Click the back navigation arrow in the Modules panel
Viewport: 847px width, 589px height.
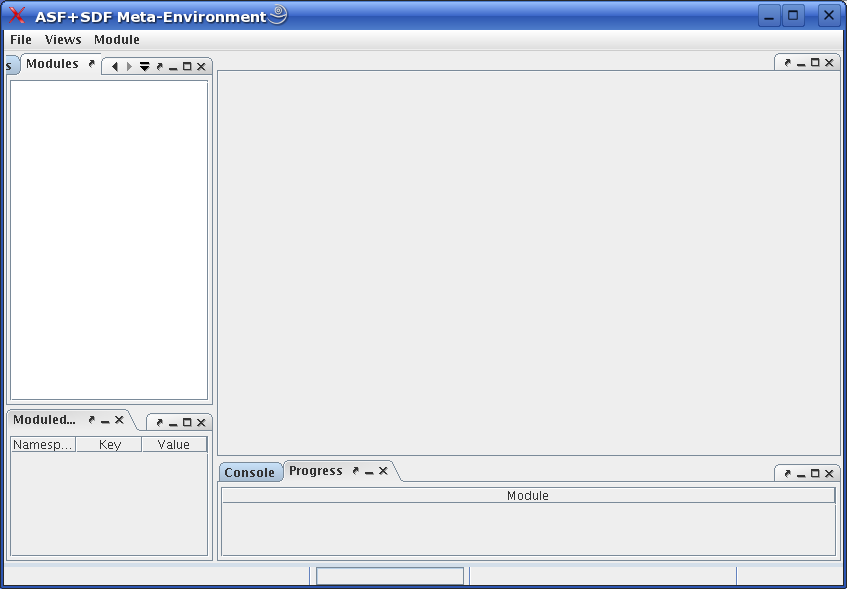coord(115,66)
